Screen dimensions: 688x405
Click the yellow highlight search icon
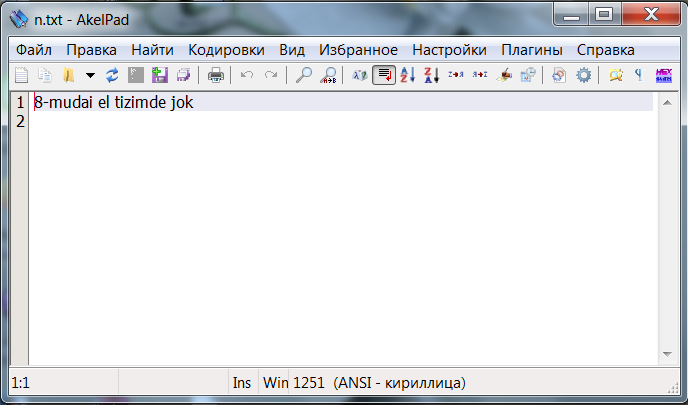616,75
